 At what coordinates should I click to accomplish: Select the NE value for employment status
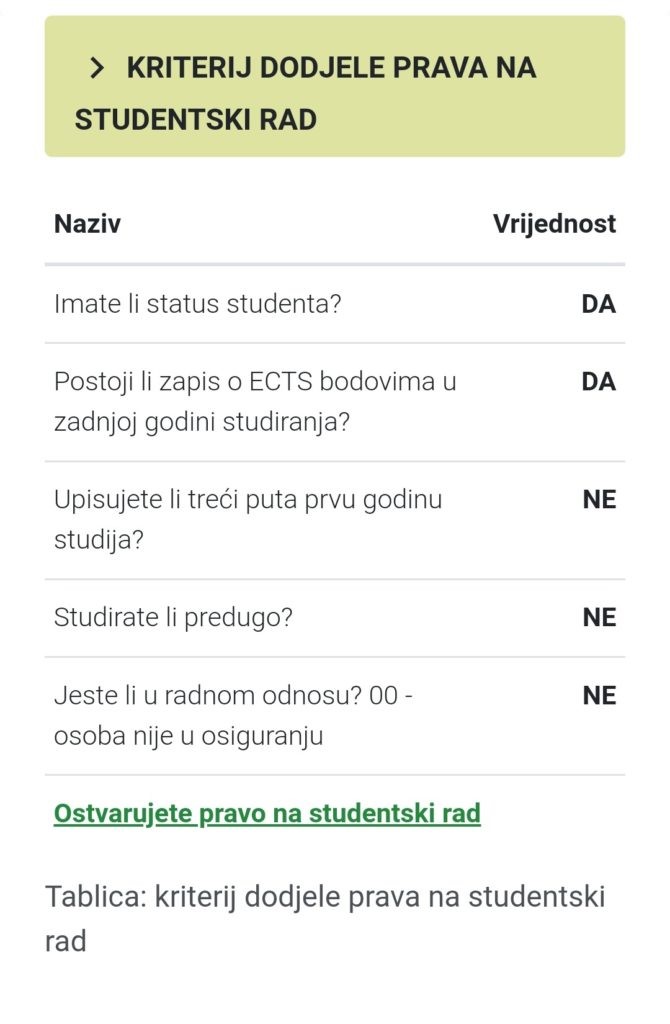(x=599, y=695)
